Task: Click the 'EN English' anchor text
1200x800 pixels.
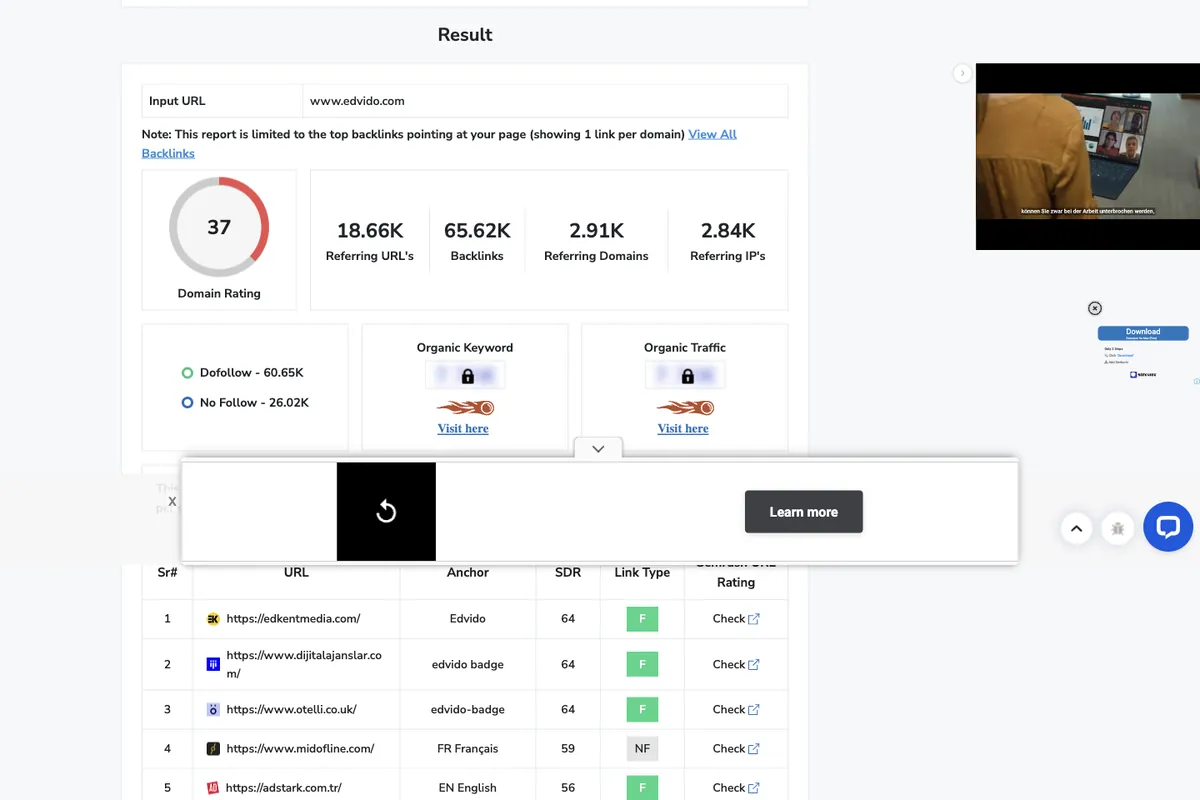Action: [468, 787]
